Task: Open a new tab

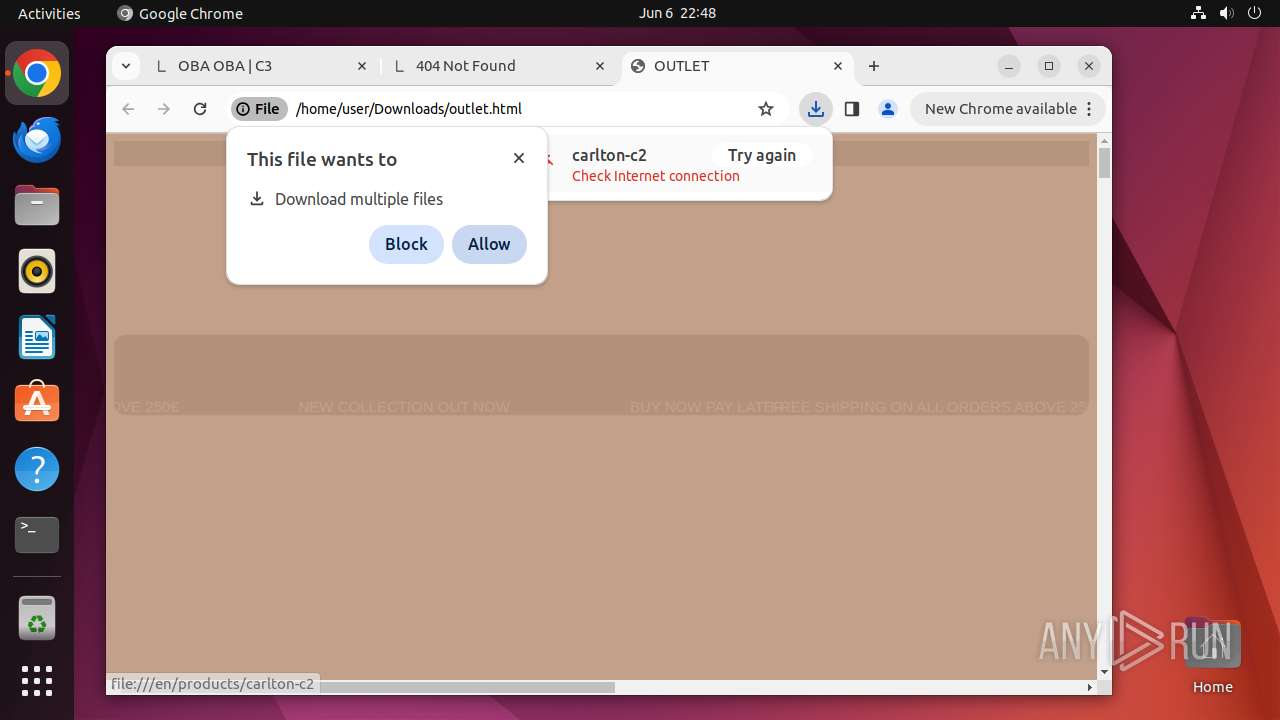Action: tap(874, 66)
